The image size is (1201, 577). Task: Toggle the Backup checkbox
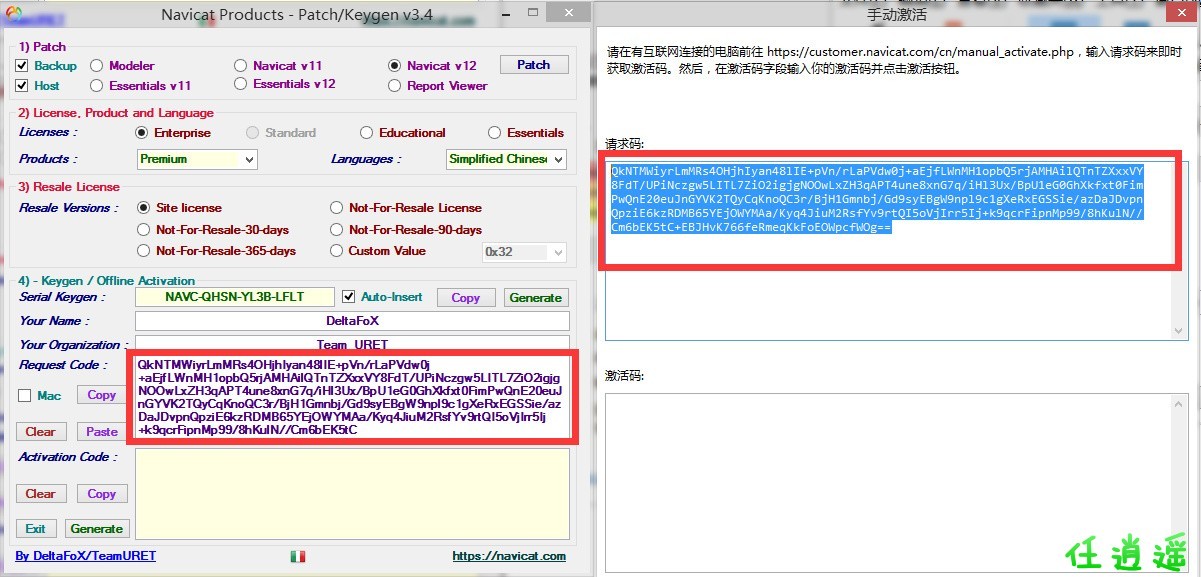click(22, 66)
